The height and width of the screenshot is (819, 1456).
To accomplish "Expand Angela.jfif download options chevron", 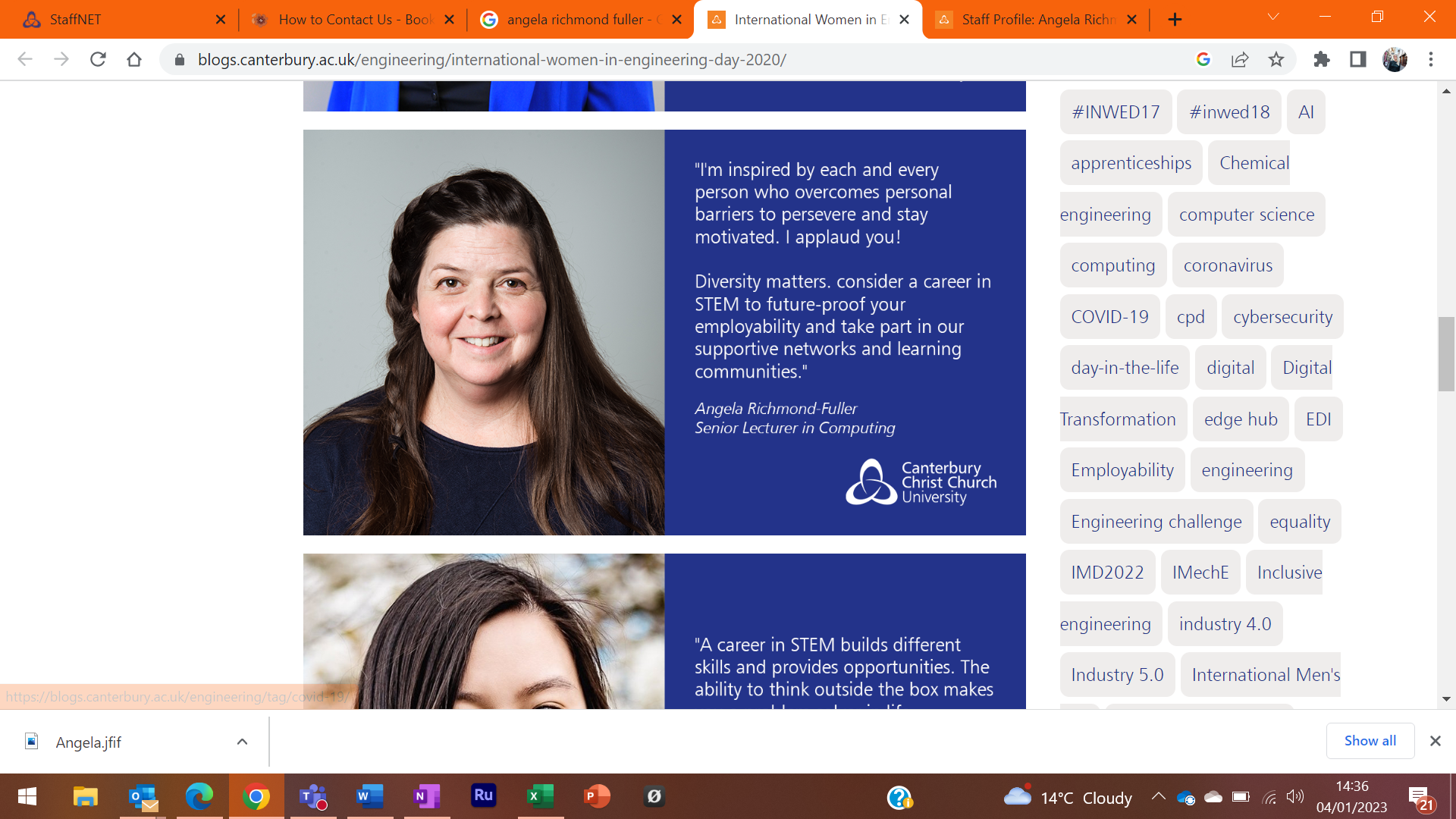I will [242, 742].
